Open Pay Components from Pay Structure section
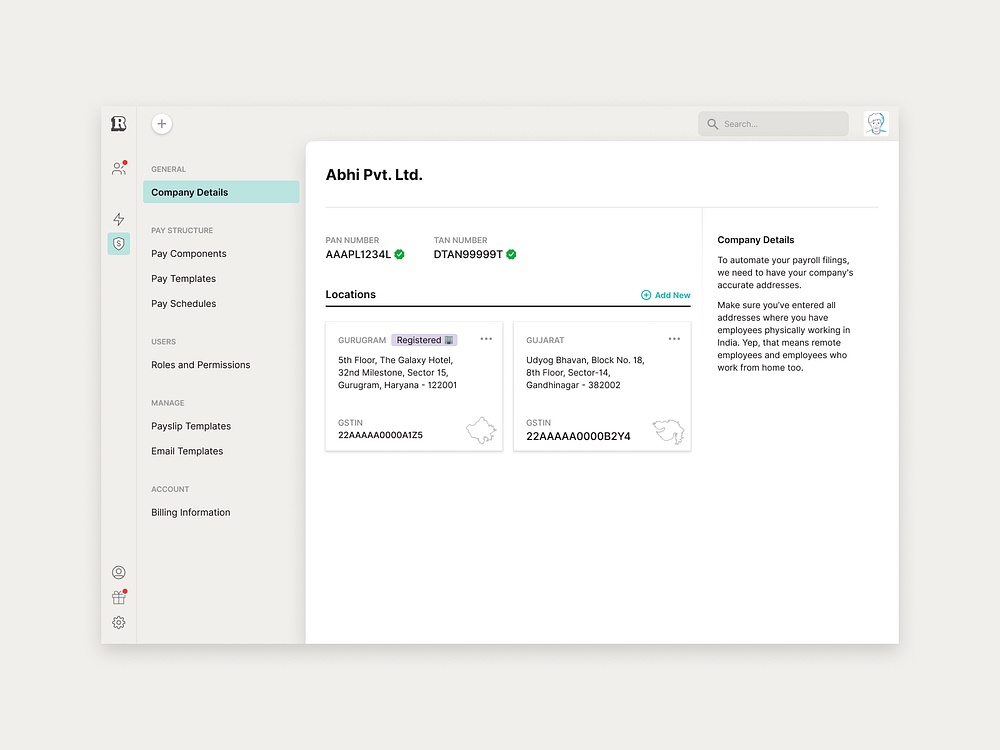The image size is (1000, 750). click(x=190, y=253)
